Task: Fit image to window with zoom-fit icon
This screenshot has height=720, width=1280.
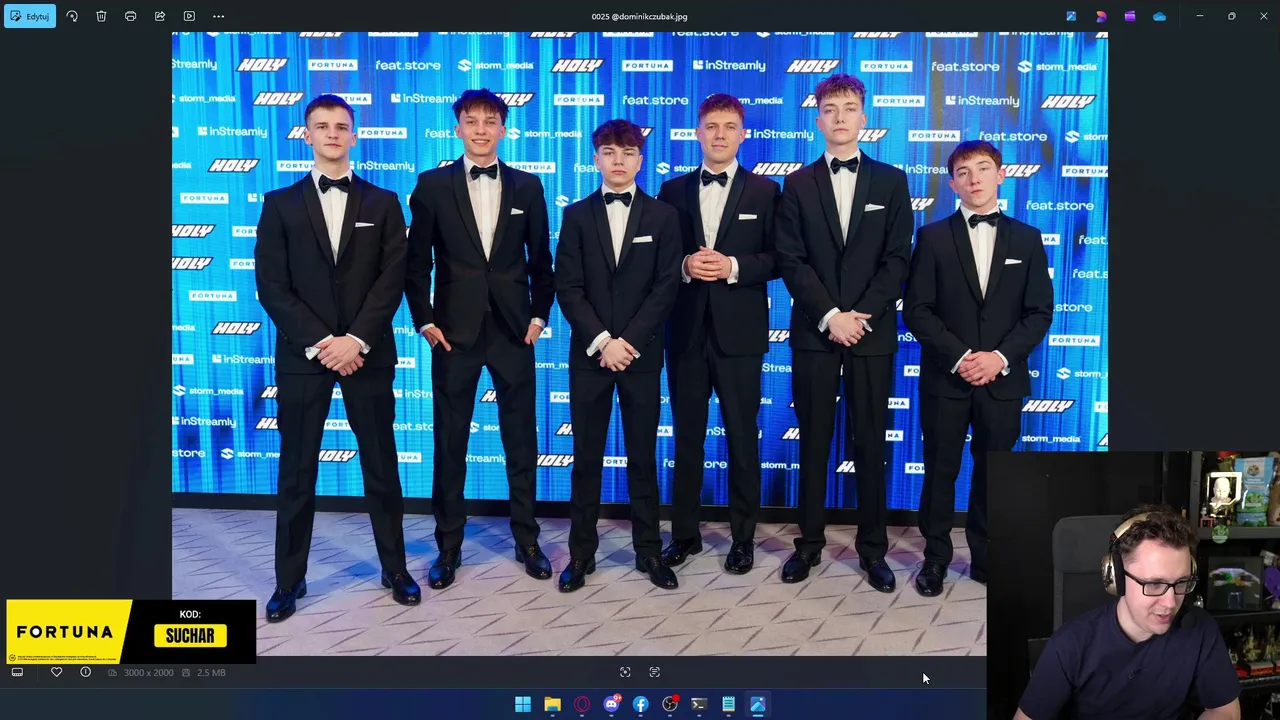Action: click(625, 672)
